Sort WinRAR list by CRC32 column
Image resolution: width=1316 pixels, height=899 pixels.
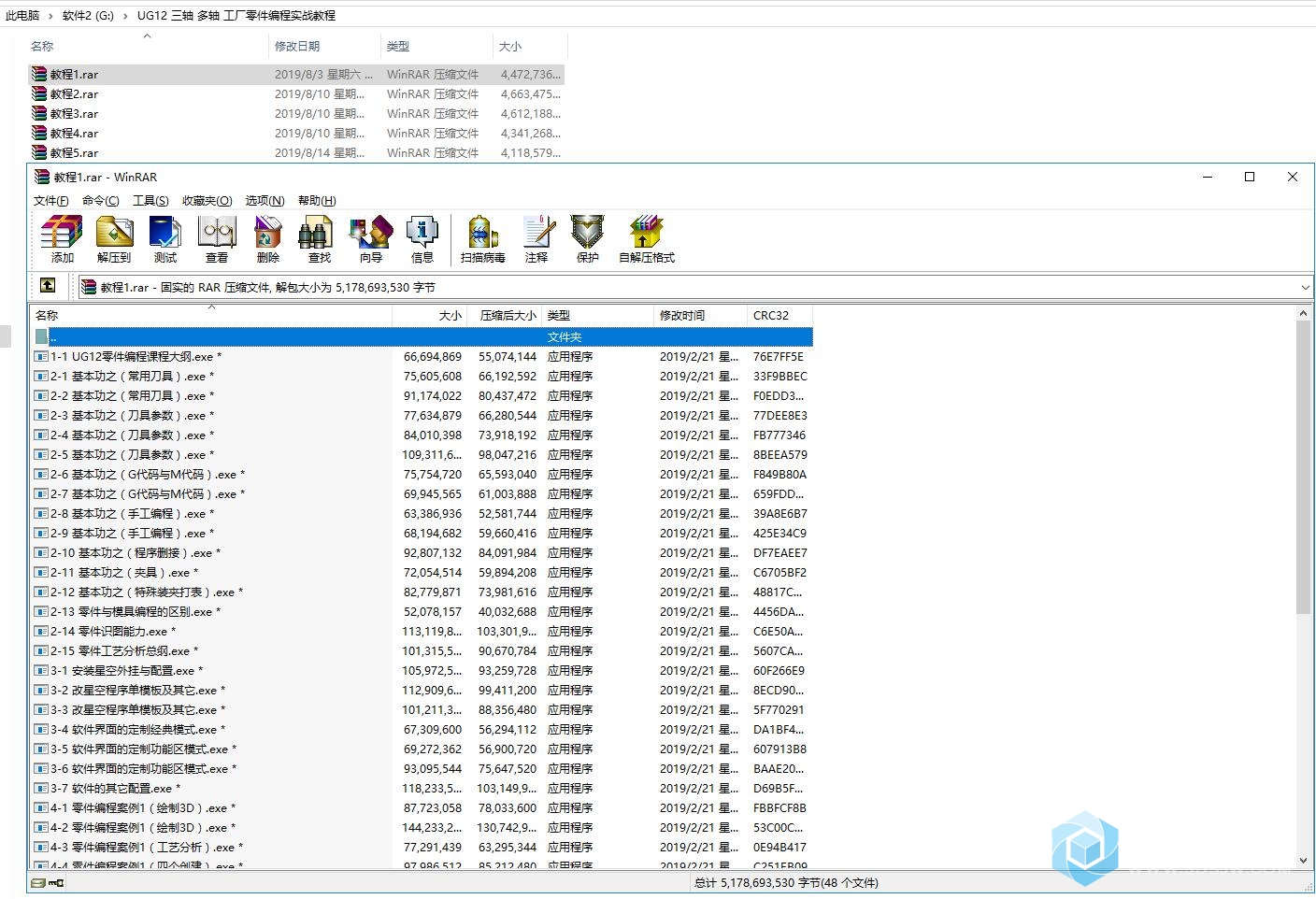[780, 316]
